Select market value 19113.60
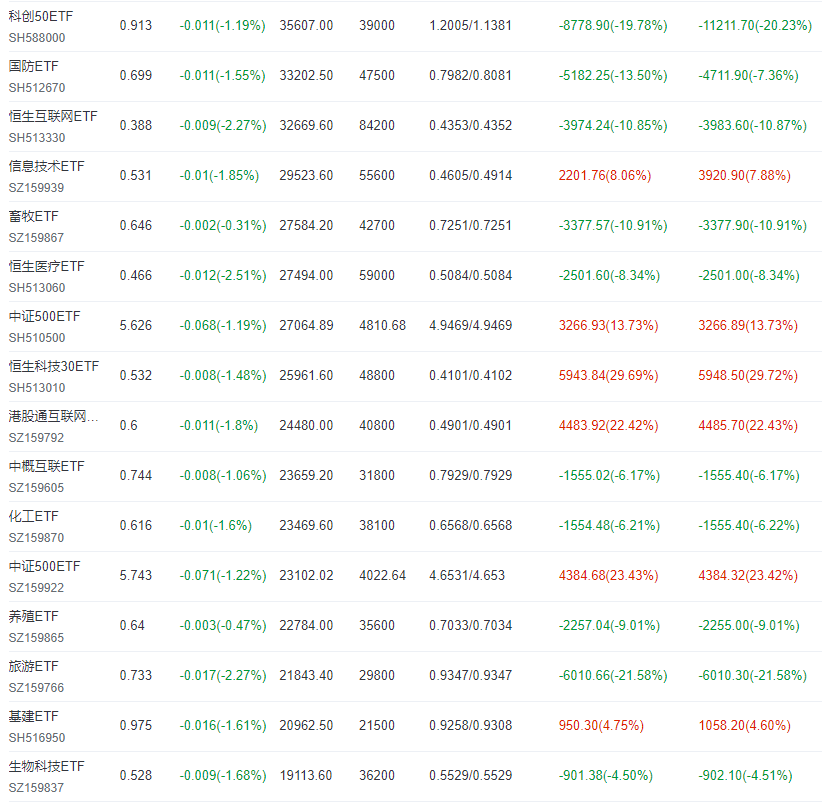Viewport: 822px width, 802px height. coord(306,776)
